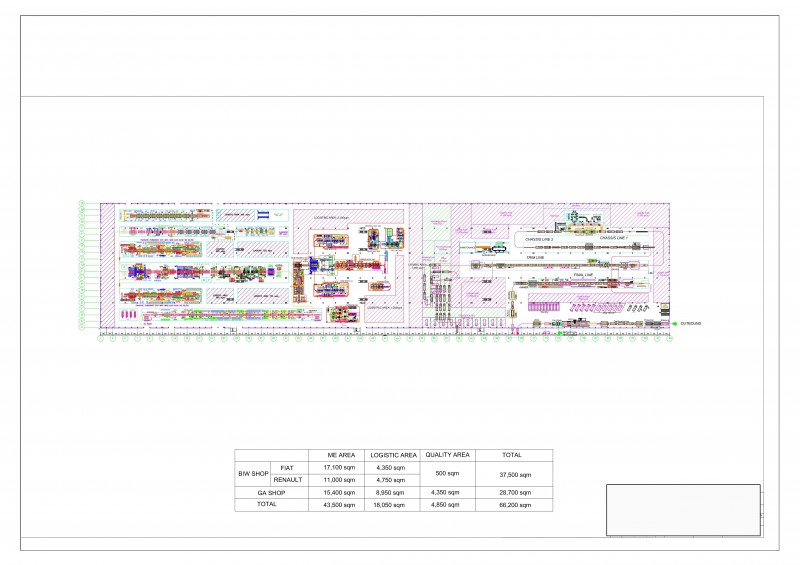Click the 8,950 sqm GA logistic cell
Viewport: 800px width, 565px height.
pos(390,493)
